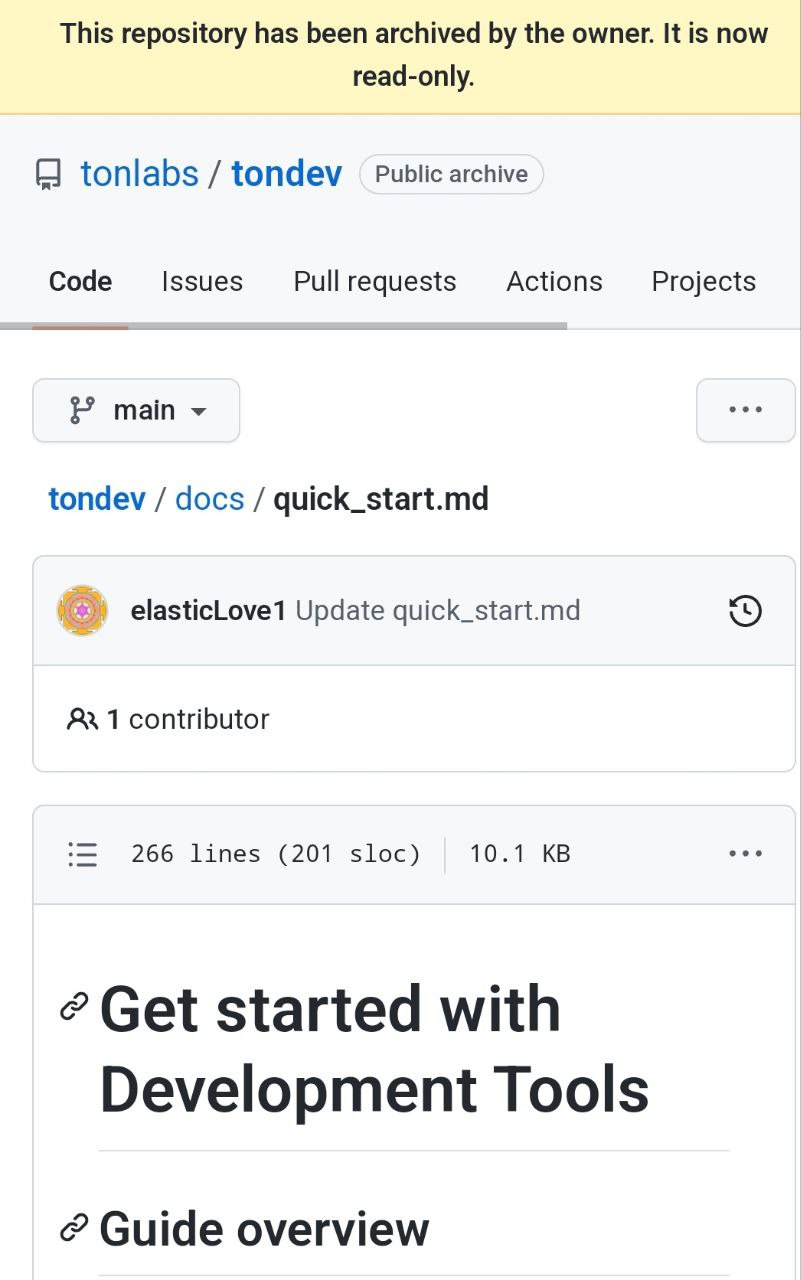Select the Projects tab
The image size is (801, 1280).
(x=703, y=282)
